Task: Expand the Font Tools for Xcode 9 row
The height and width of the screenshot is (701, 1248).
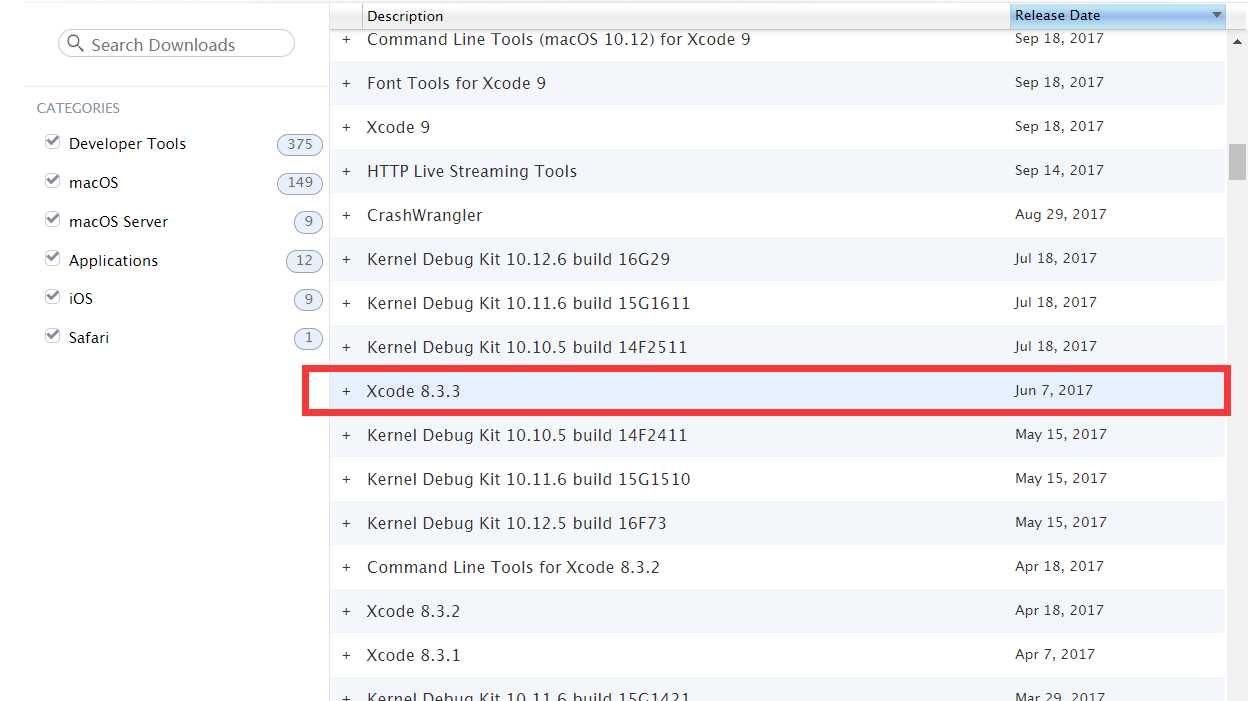Action: tap(346, 83)
